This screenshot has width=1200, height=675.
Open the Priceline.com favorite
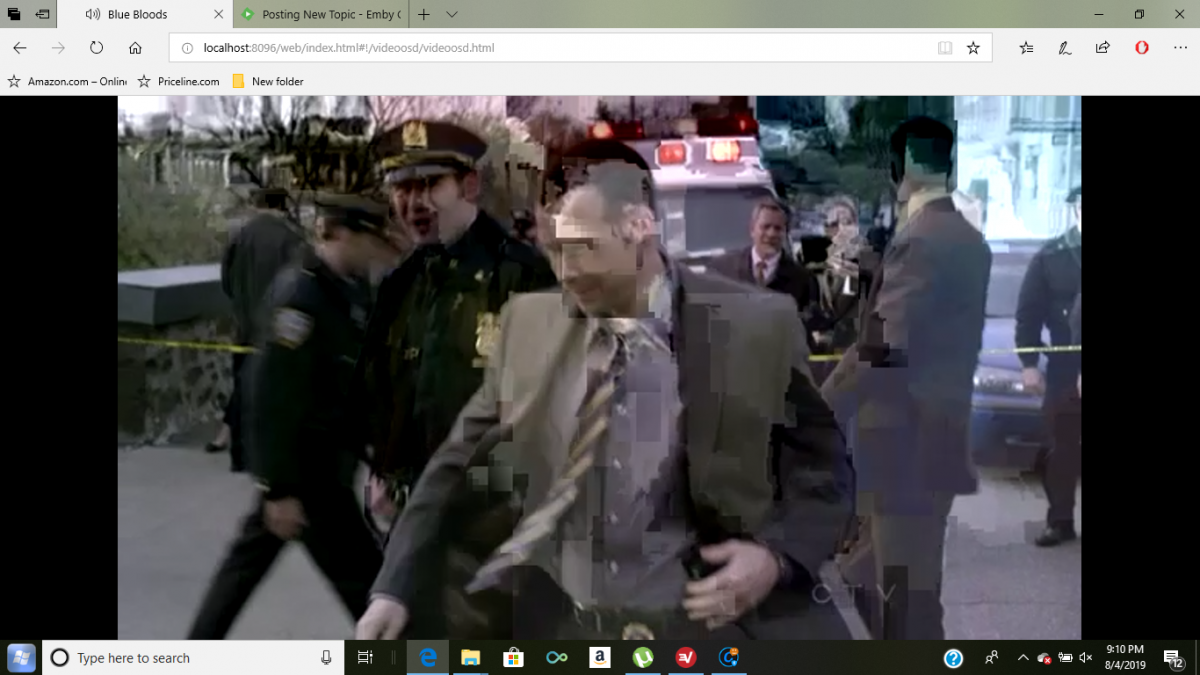tap(179, 81)
